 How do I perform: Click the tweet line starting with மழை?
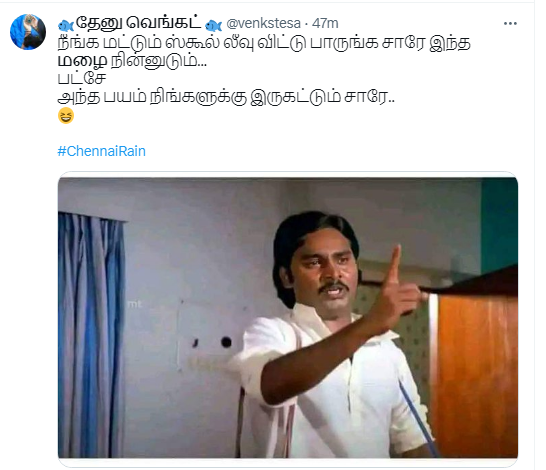click(132, 62)
